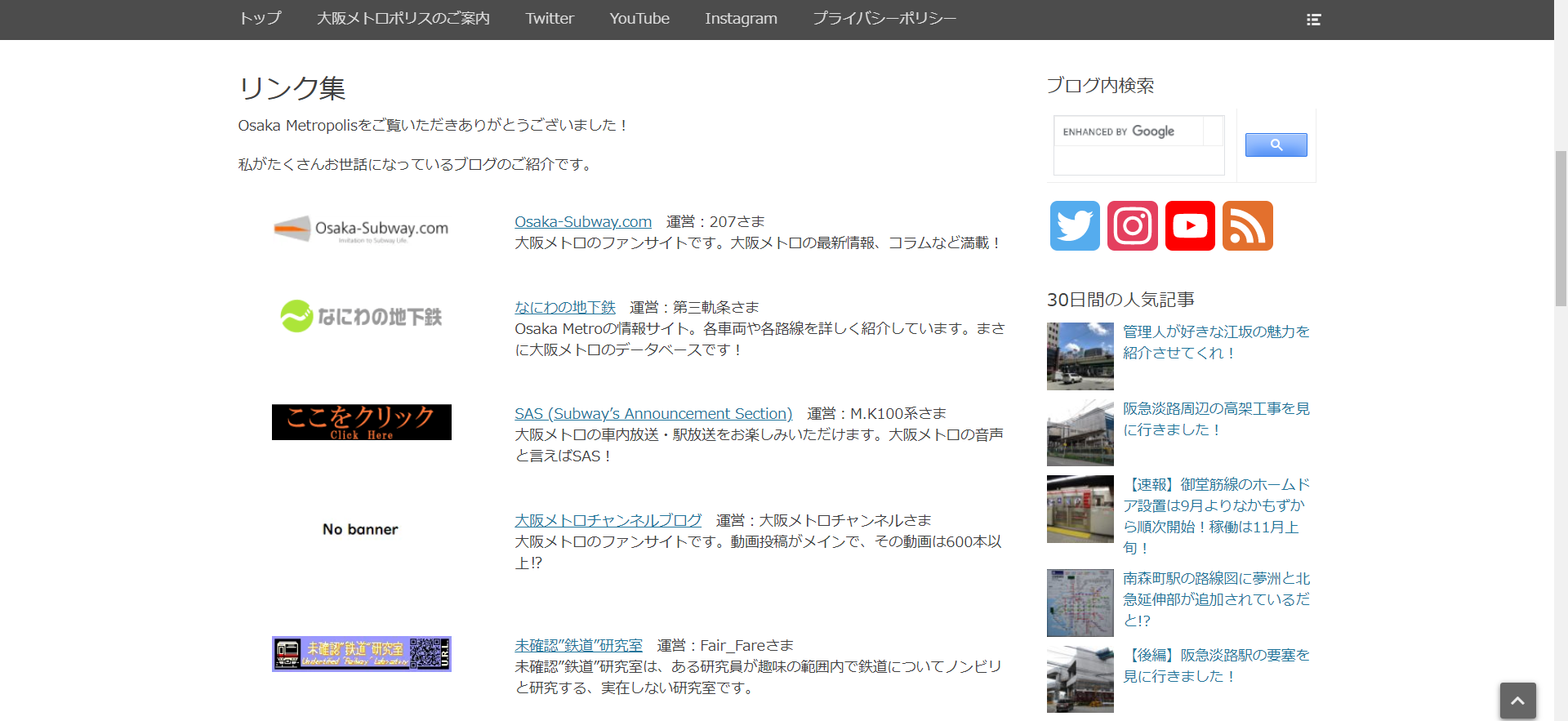Visit the 大阪メトロチャンネルブログ link
The image size is (1568, 721).
(608, 521)
